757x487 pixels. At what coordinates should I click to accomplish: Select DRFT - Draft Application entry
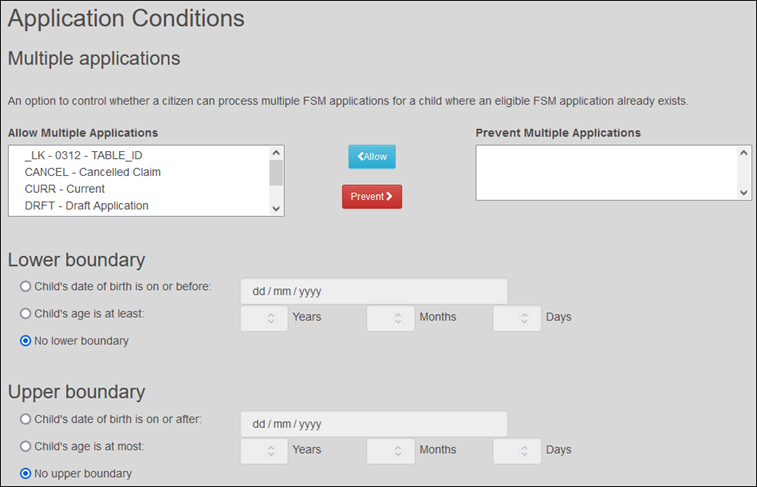tap(86, 206)
